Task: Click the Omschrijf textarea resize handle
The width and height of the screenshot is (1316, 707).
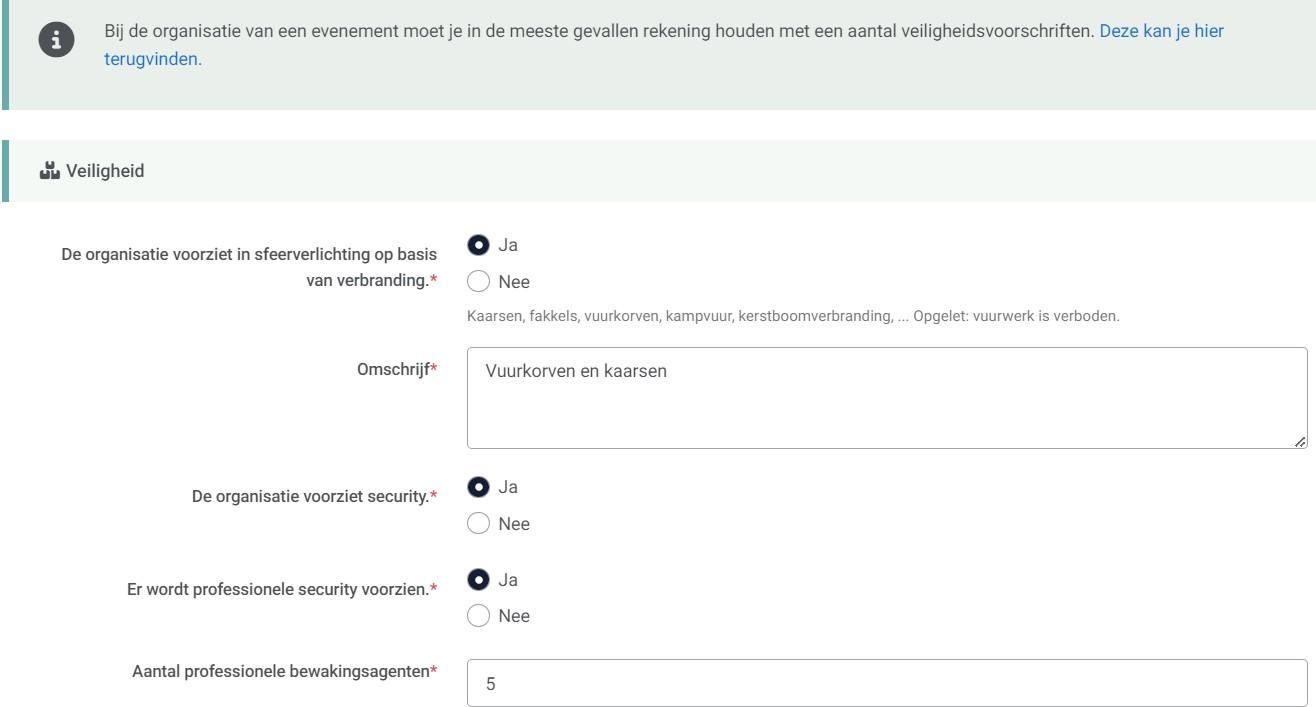Action: point(1299,440)
